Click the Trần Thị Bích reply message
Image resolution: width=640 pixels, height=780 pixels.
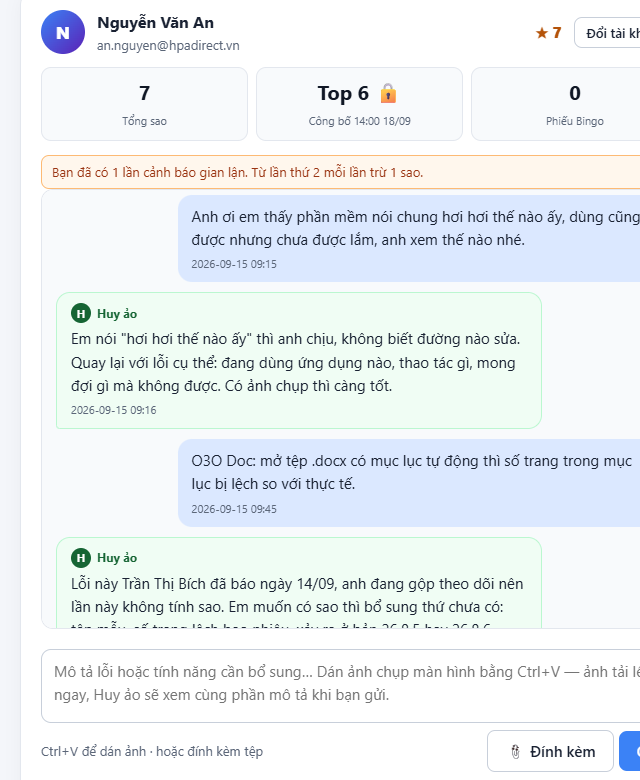tap(299, 583)
